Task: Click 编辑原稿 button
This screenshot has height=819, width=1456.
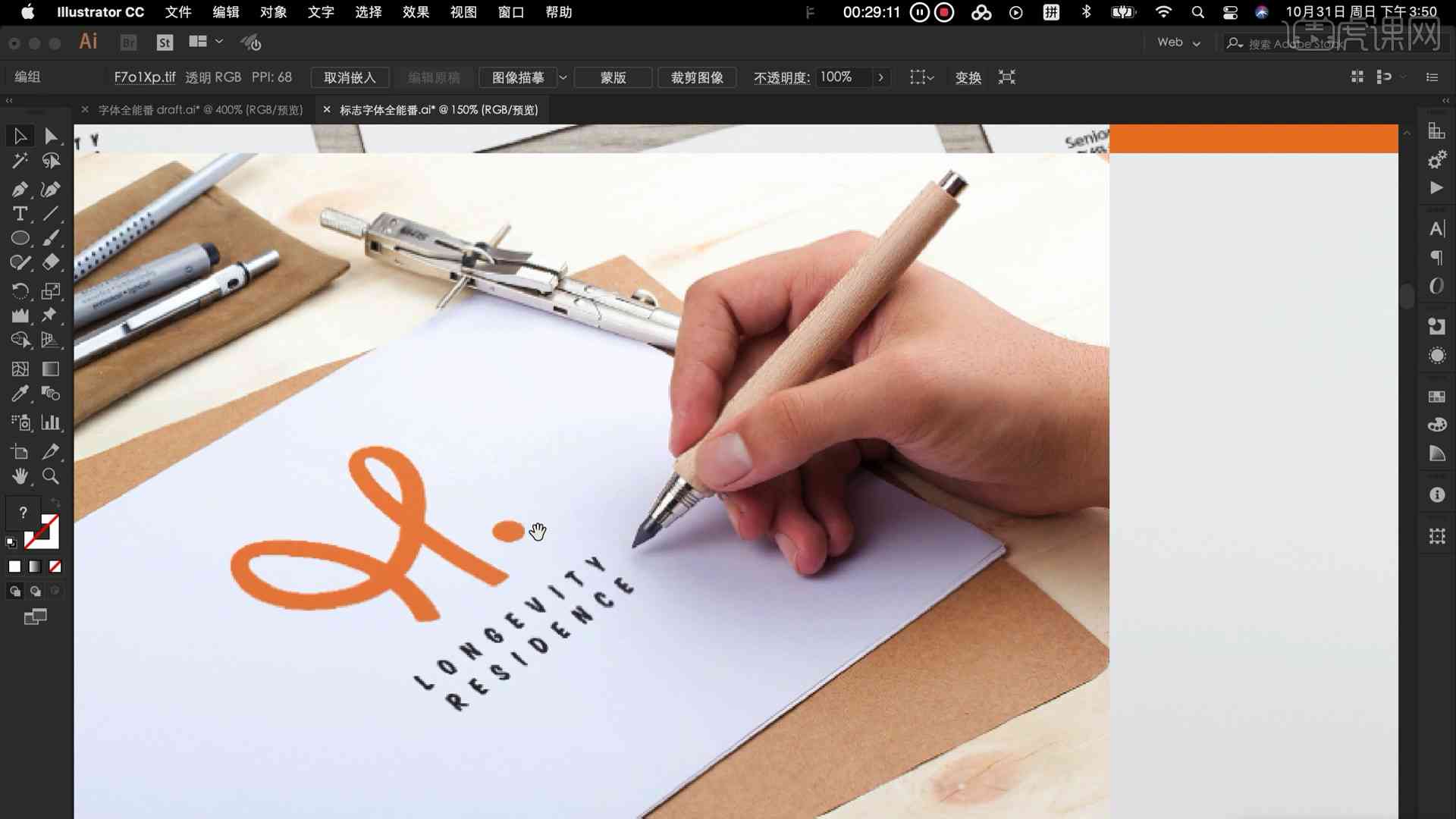Action: click(x=432, y=77)
